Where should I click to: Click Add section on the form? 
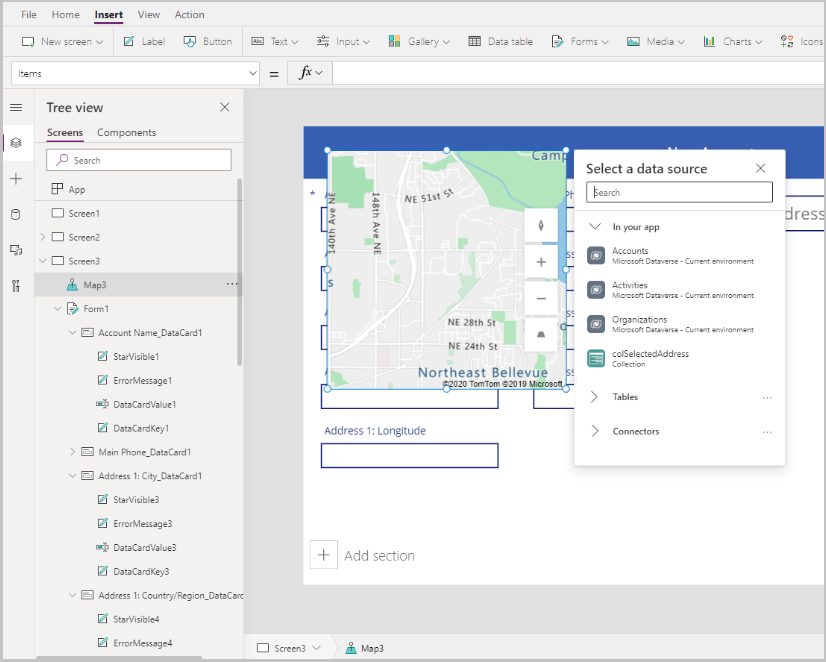(378, 556)
